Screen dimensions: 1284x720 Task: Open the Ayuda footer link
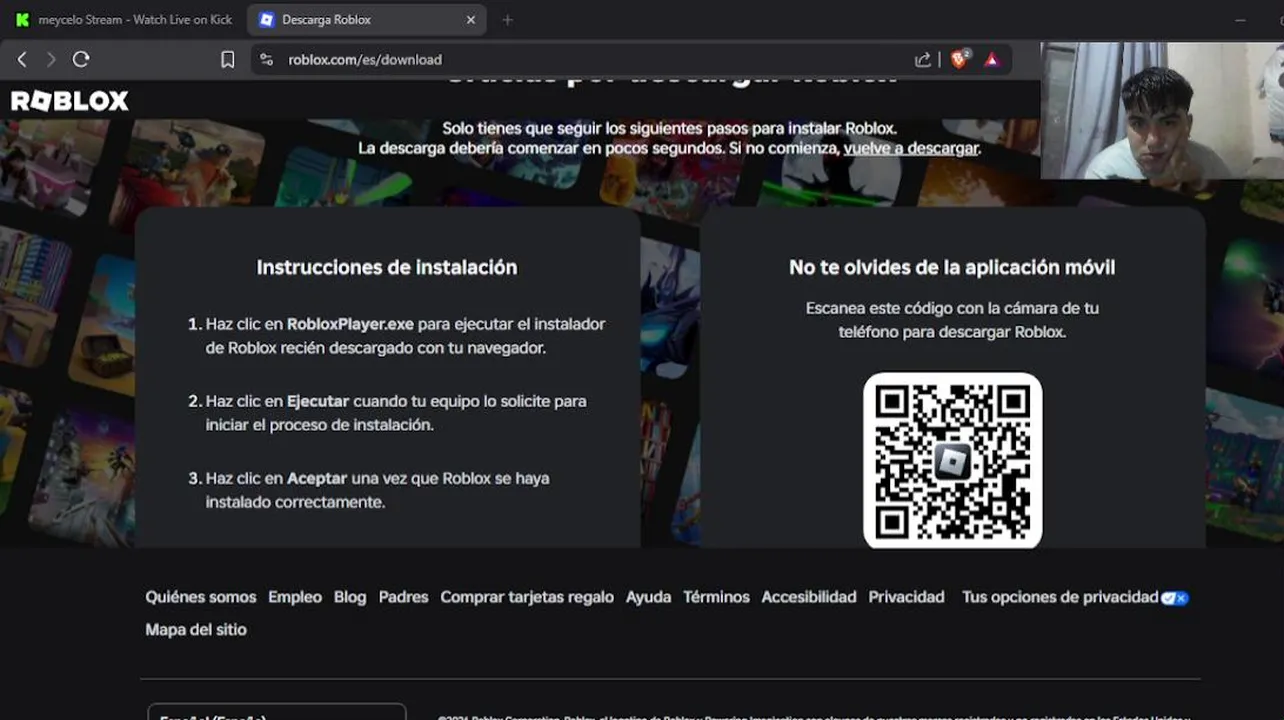tap(648, 597)
